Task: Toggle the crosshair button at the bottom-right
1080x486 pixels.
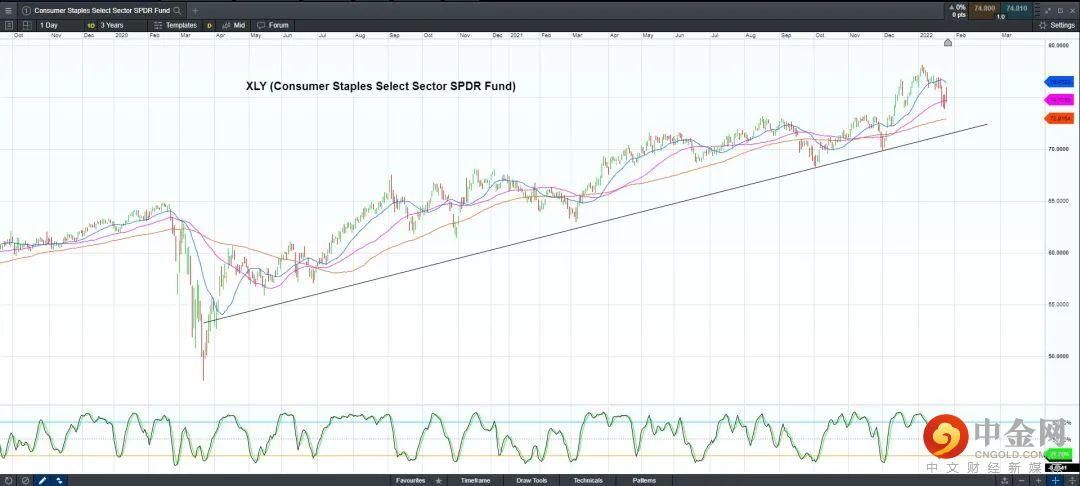Action: coord(1055,480)
